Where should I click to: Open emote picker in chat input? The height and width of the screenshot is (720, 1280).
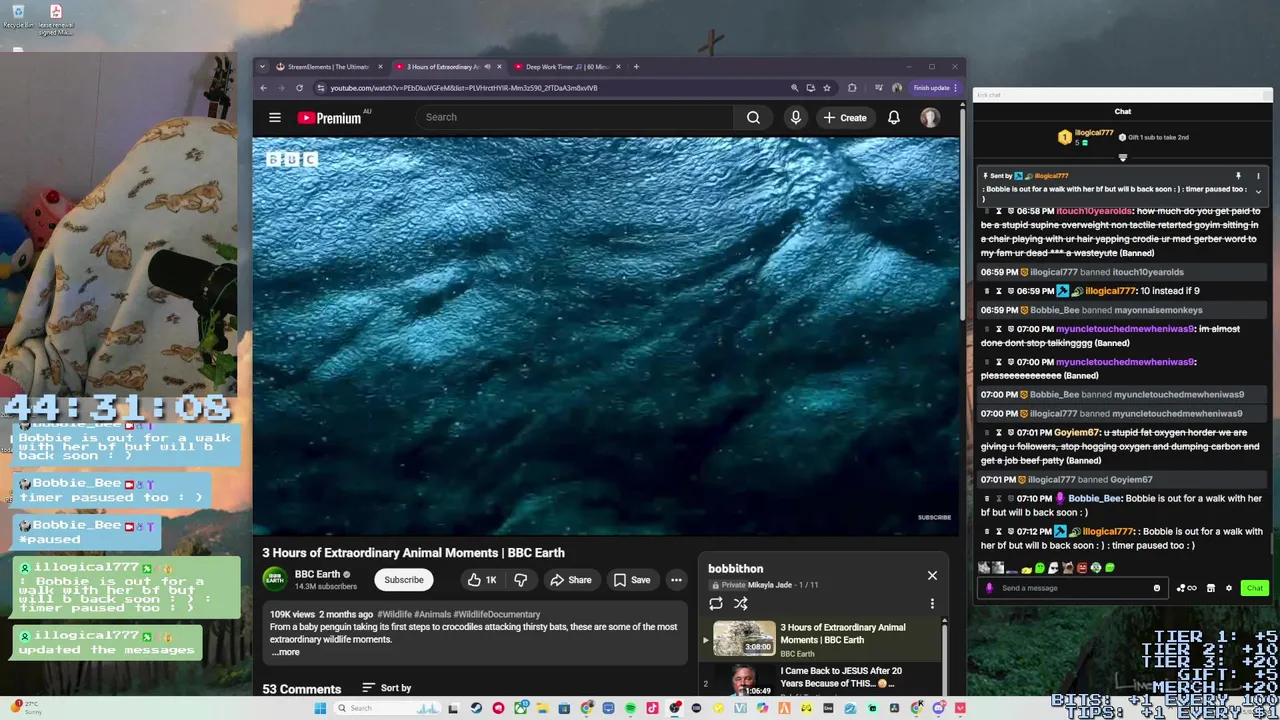tap(1157, 588)
